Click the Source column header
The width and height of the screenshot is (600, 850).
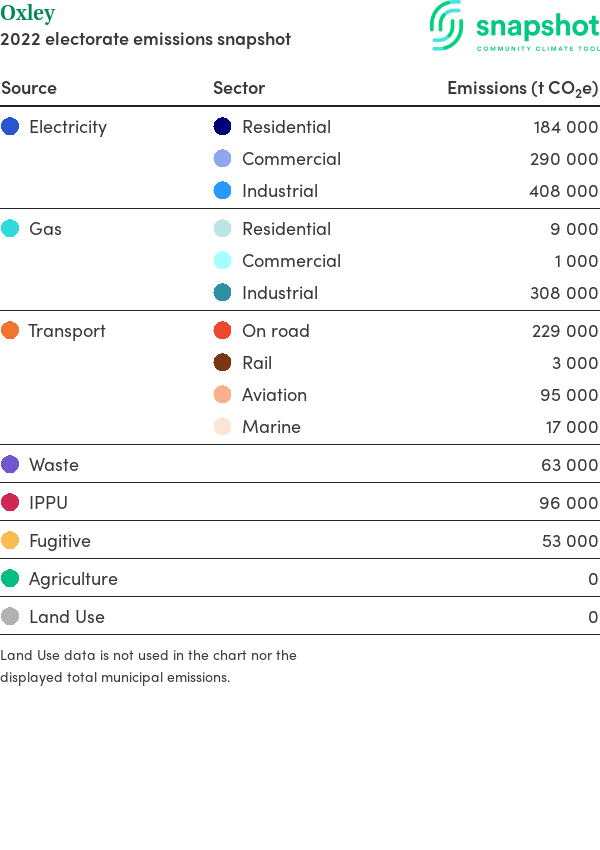pos(29,88)
